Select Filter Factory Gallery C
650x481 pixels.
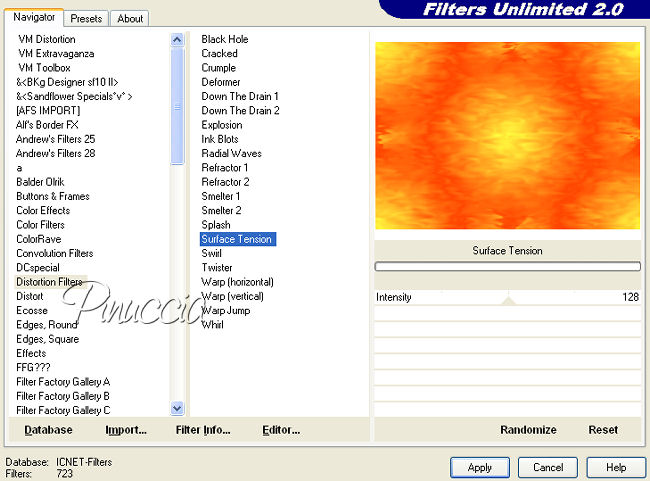click(x=63, y=411)
